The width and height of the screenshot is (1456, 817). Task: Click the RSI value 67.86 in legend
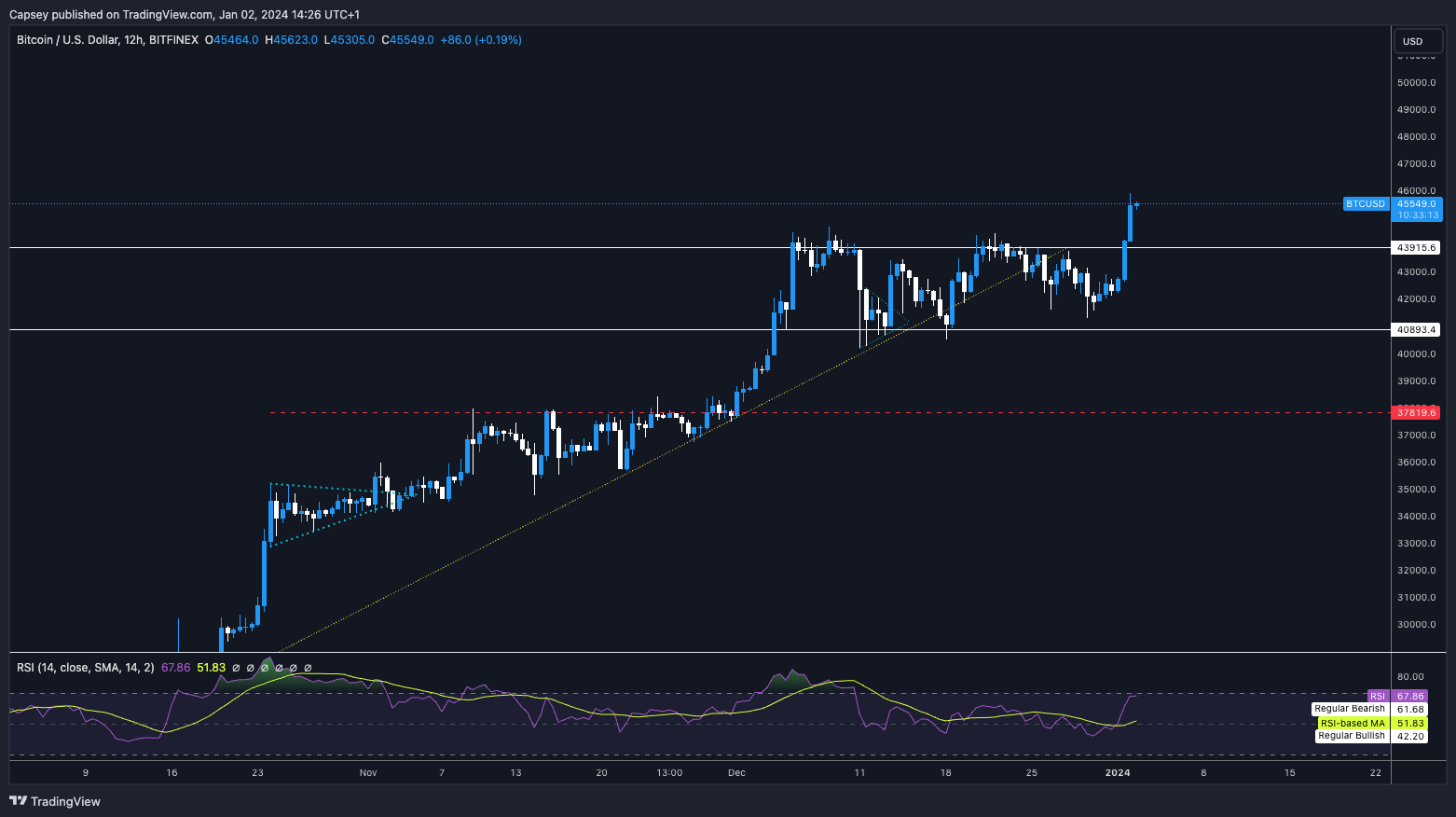tap(175, 668)
